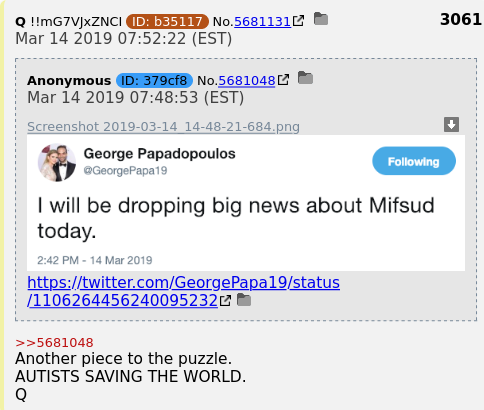The image size is (484, 410).
Task: Select the ID: b35117 badge
Action: click(x=167, y=22)
